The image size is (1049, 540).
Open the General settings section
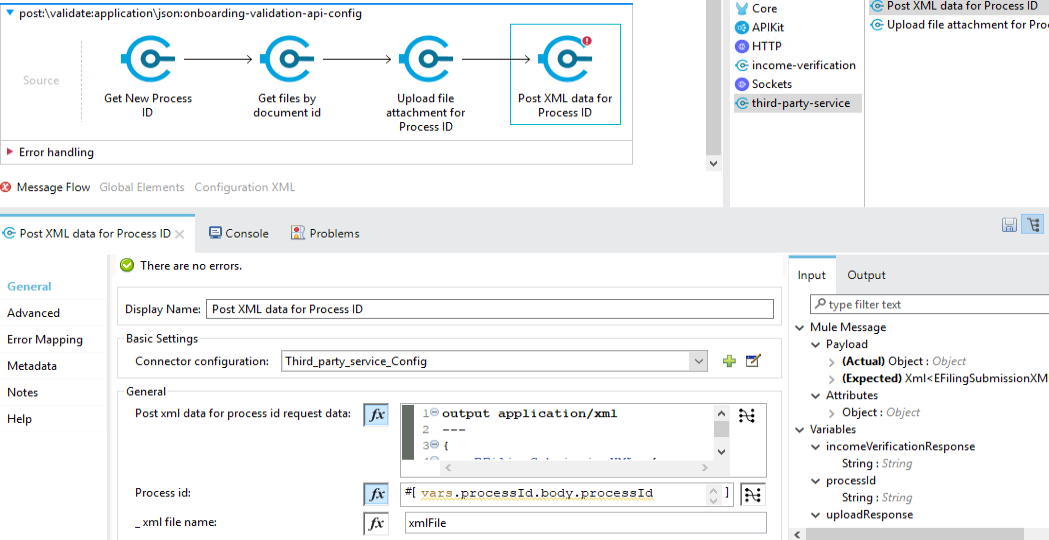click(x=29, y=286)
